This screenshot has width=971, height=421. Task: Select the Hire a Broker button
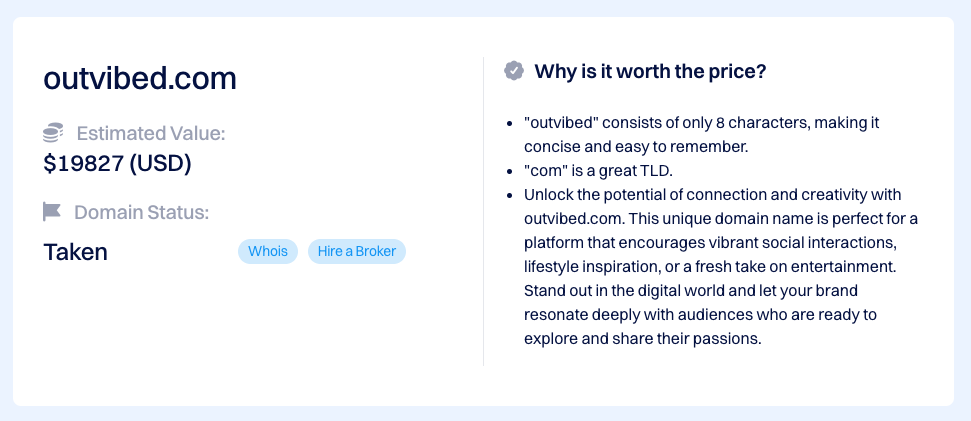[x=357, y=251]
